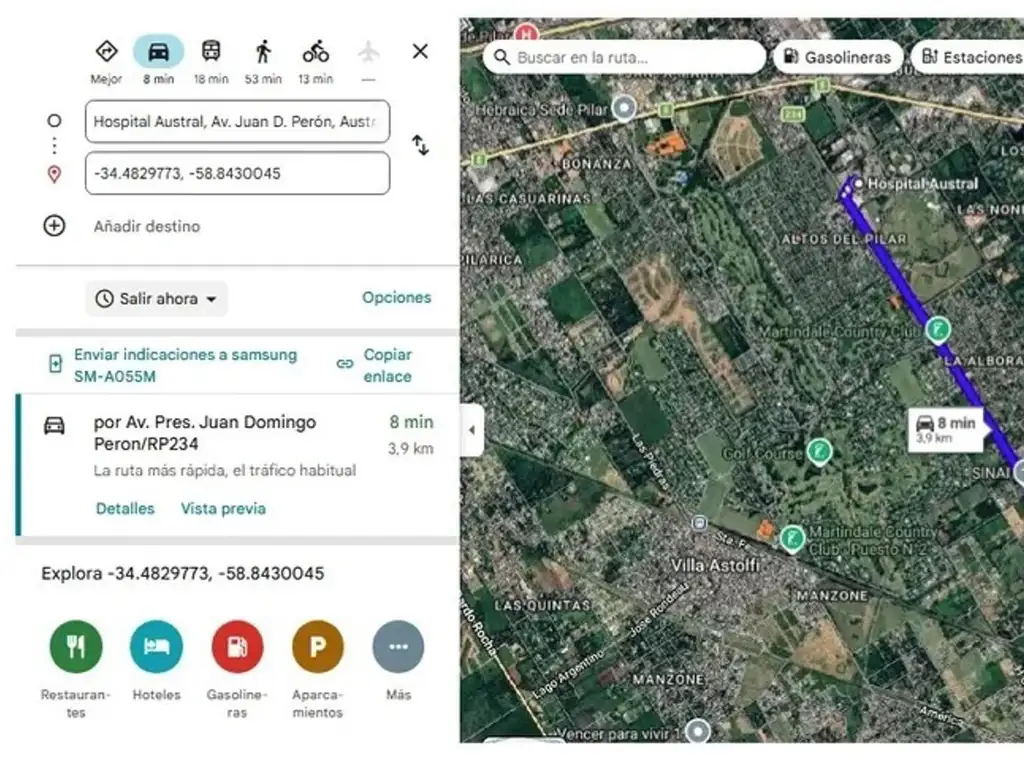Filter the map by Gasolineras chip
The image size is (1024, 768).
coord(838,57)
